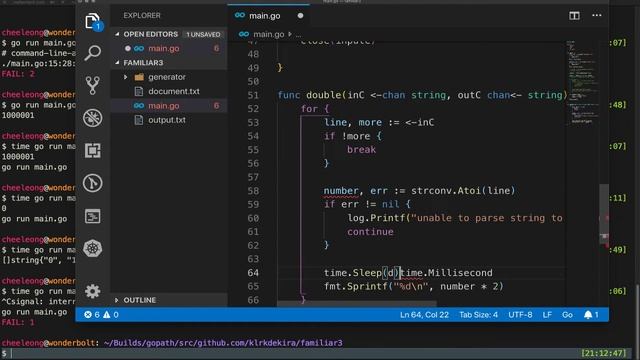Open the Source Control view icon
This screenshot has width=640, height=360.
(93, 85)
